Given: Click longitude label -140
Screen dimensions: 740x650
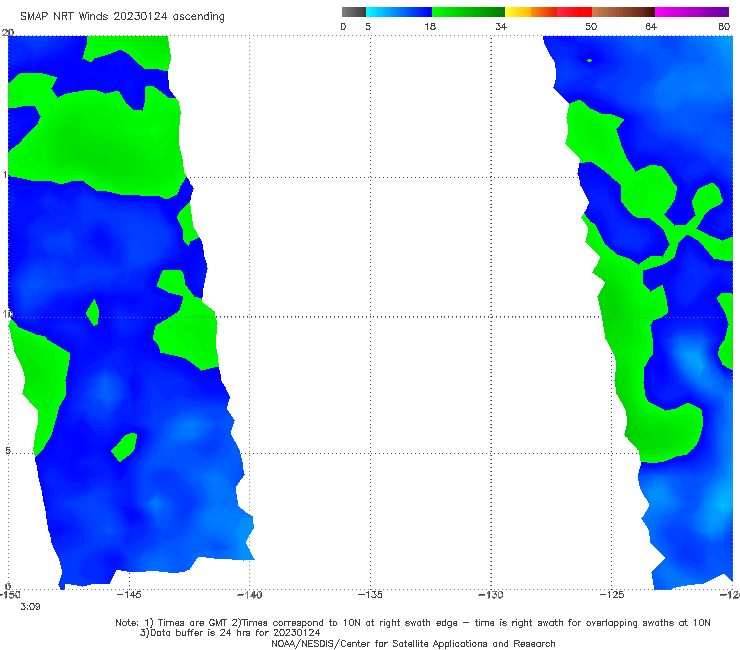Looking at the screenshot, I should click(x=250, y=594).
